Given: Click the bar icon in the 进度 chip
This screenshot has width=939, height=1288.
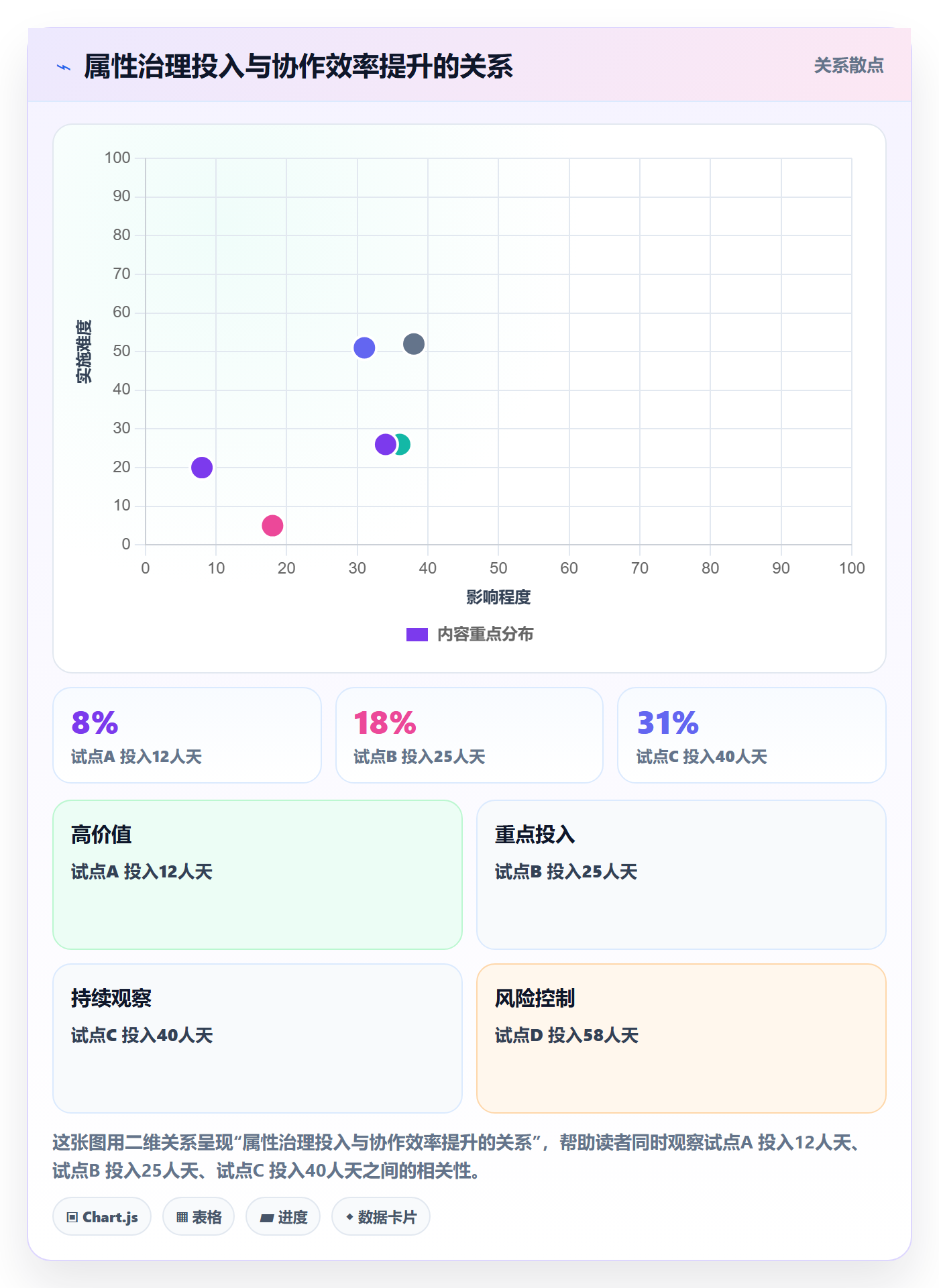Looking at the screenshot, I should 266,1218.
